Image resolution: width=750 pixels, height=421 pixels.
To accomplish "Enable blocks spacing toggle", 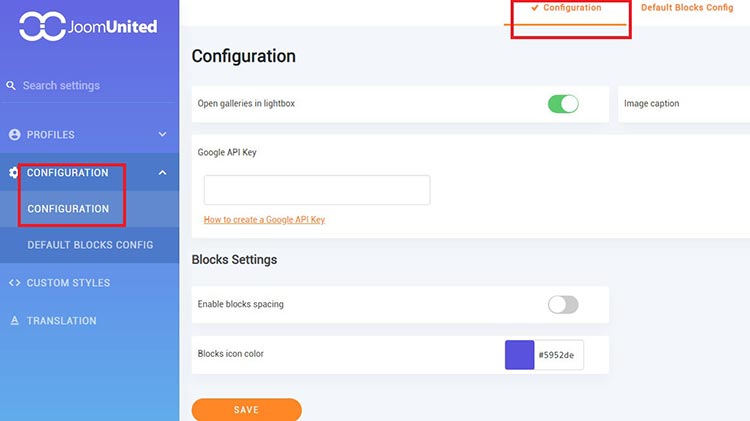I will pos(563,304).
